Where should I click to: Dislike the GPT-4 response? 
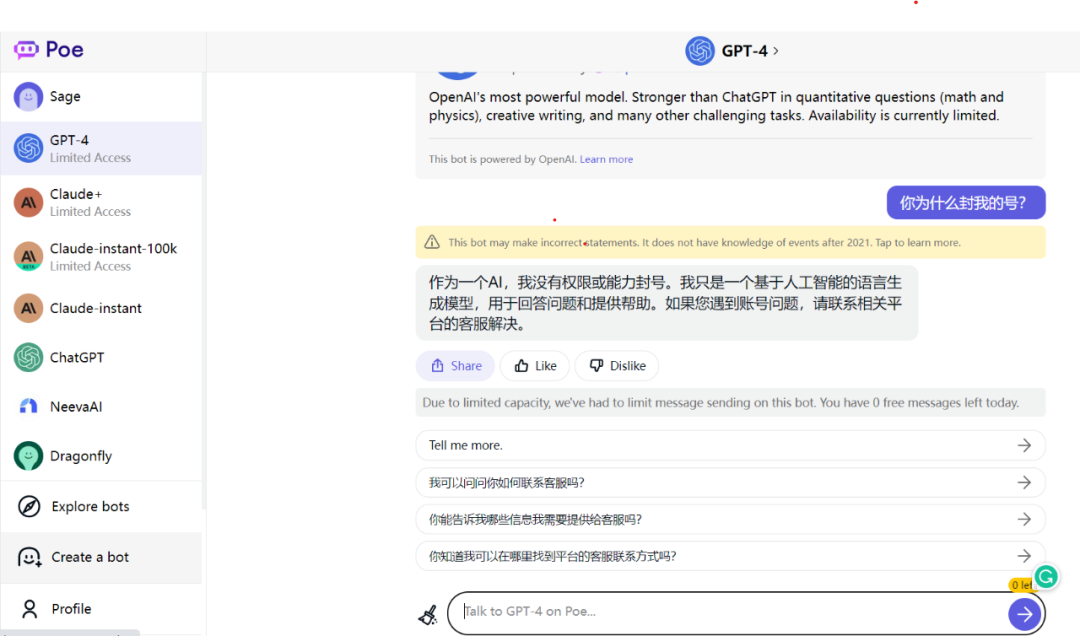[616, 365]
